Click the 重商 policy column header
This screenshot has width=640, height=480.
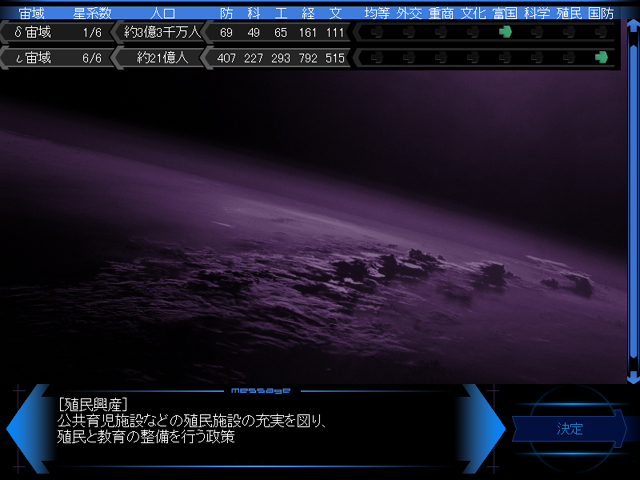coord(441,13)
